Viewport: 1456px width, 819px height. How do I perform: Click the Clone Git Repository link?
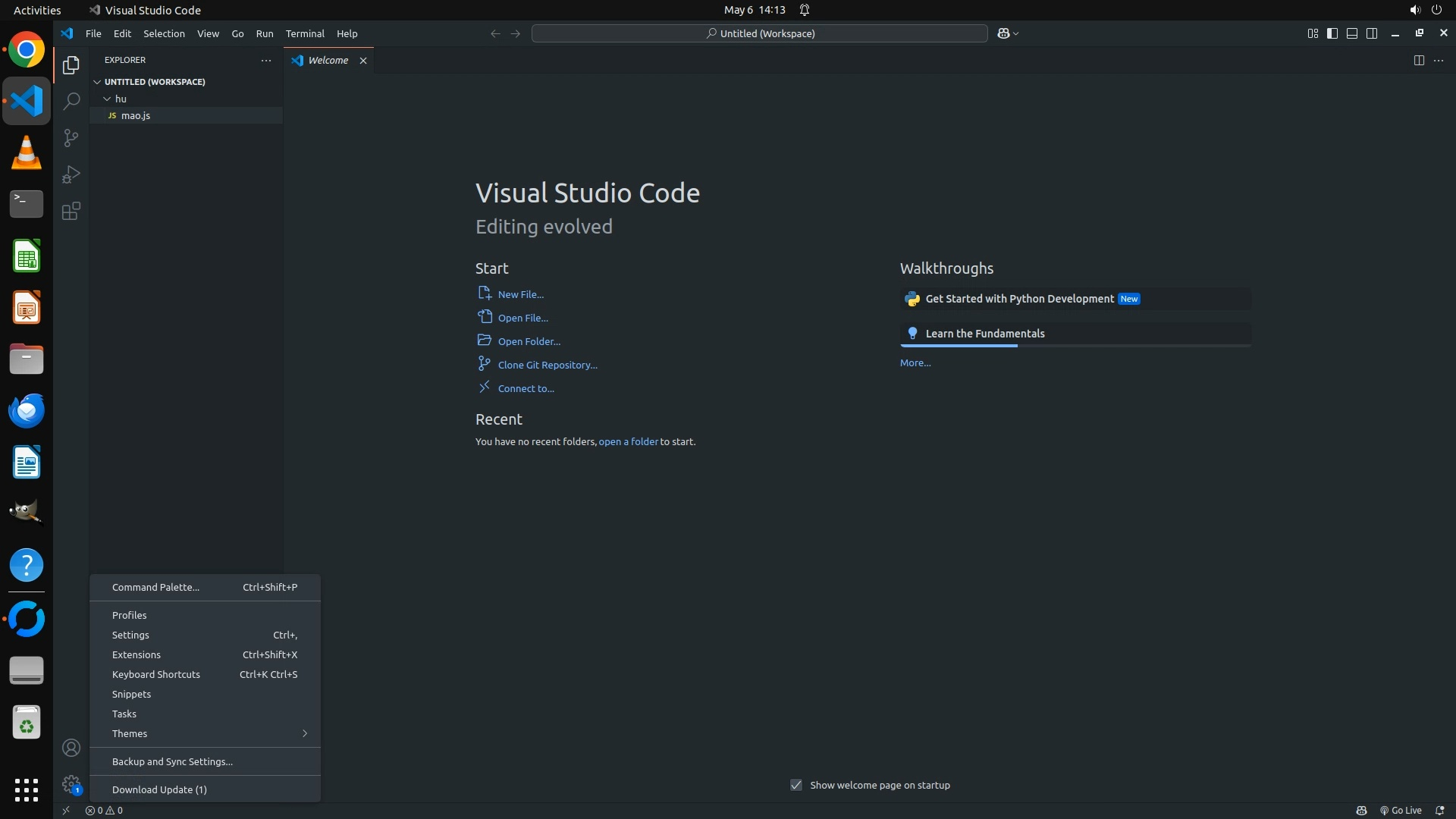tap(547, 365)
